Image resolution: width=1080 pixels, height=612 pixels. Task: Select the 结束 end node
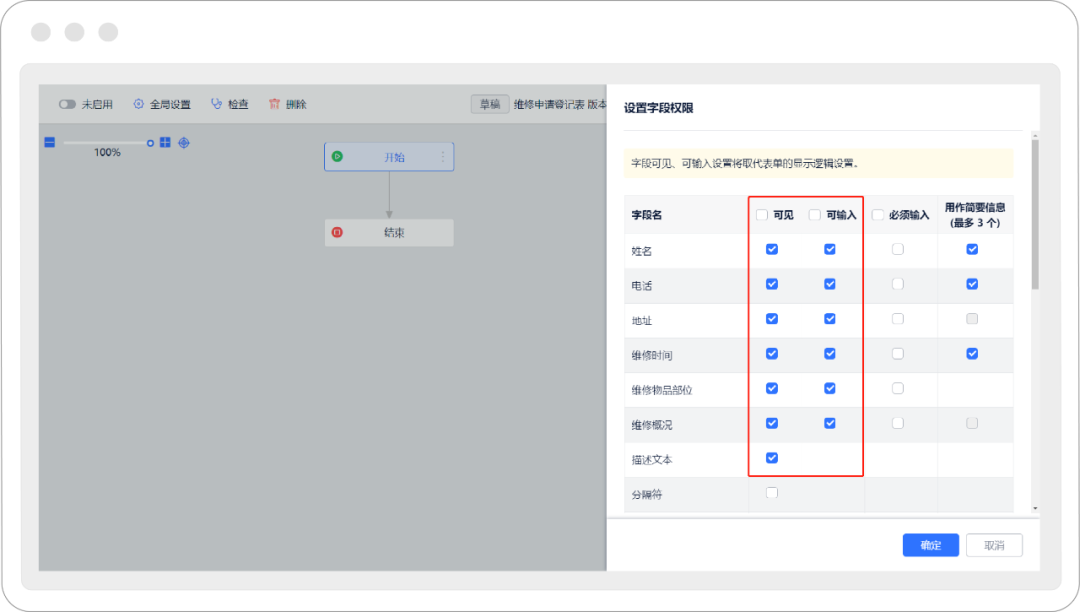(394, 233)
